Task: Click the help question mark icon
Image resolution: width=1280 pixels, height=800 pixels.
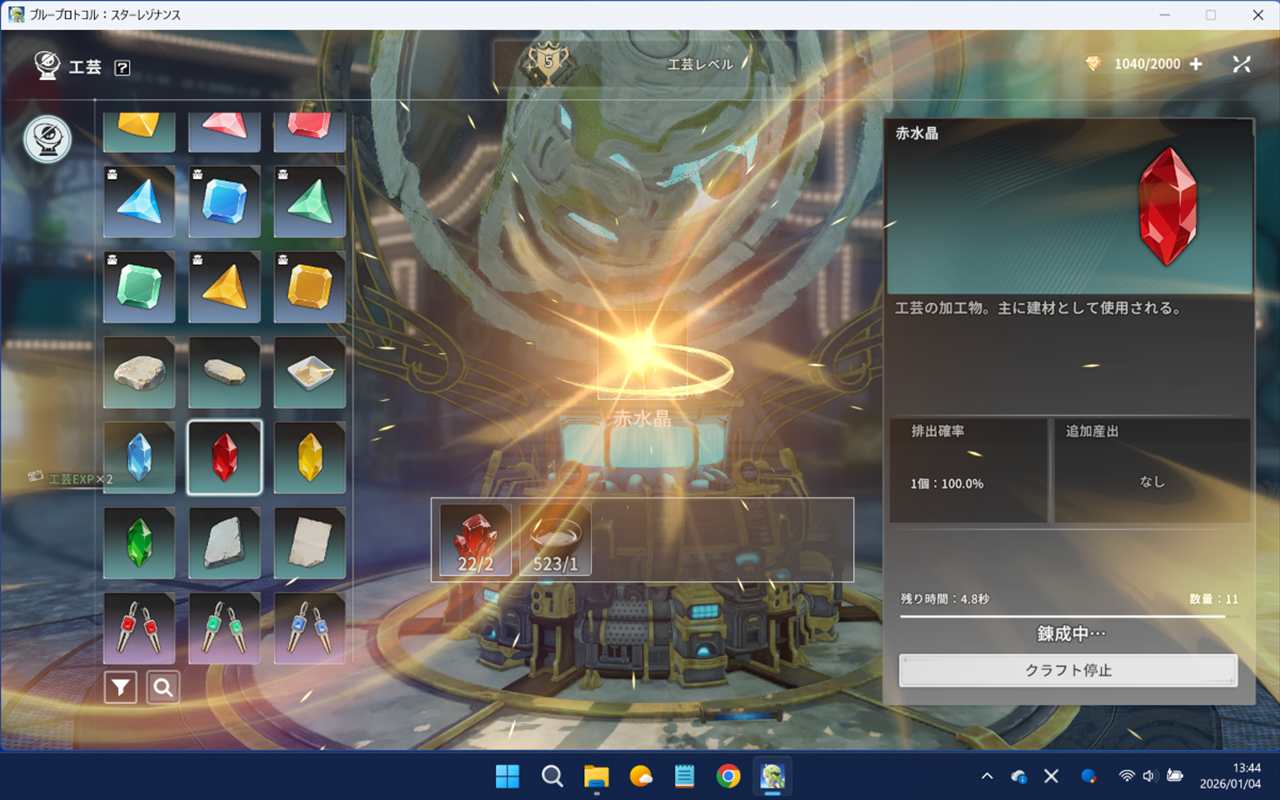Action: pos(122,68)
